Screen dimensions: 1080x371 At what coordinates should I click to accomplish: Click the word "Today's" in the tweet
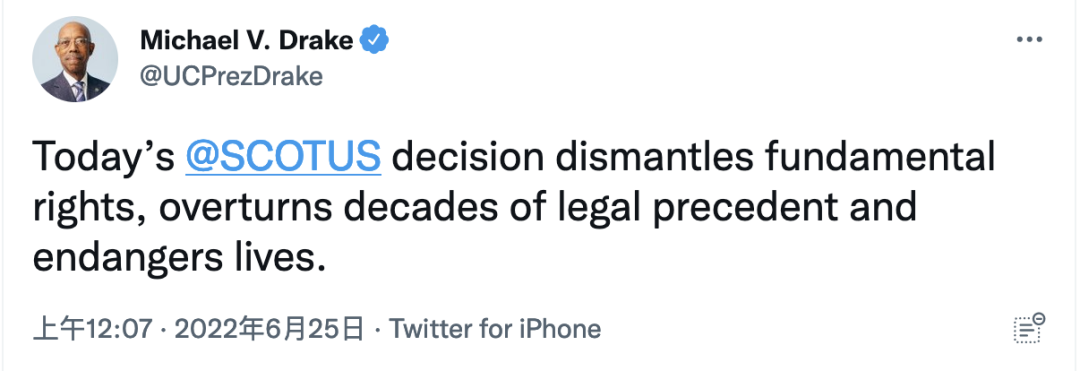[104, 158]
